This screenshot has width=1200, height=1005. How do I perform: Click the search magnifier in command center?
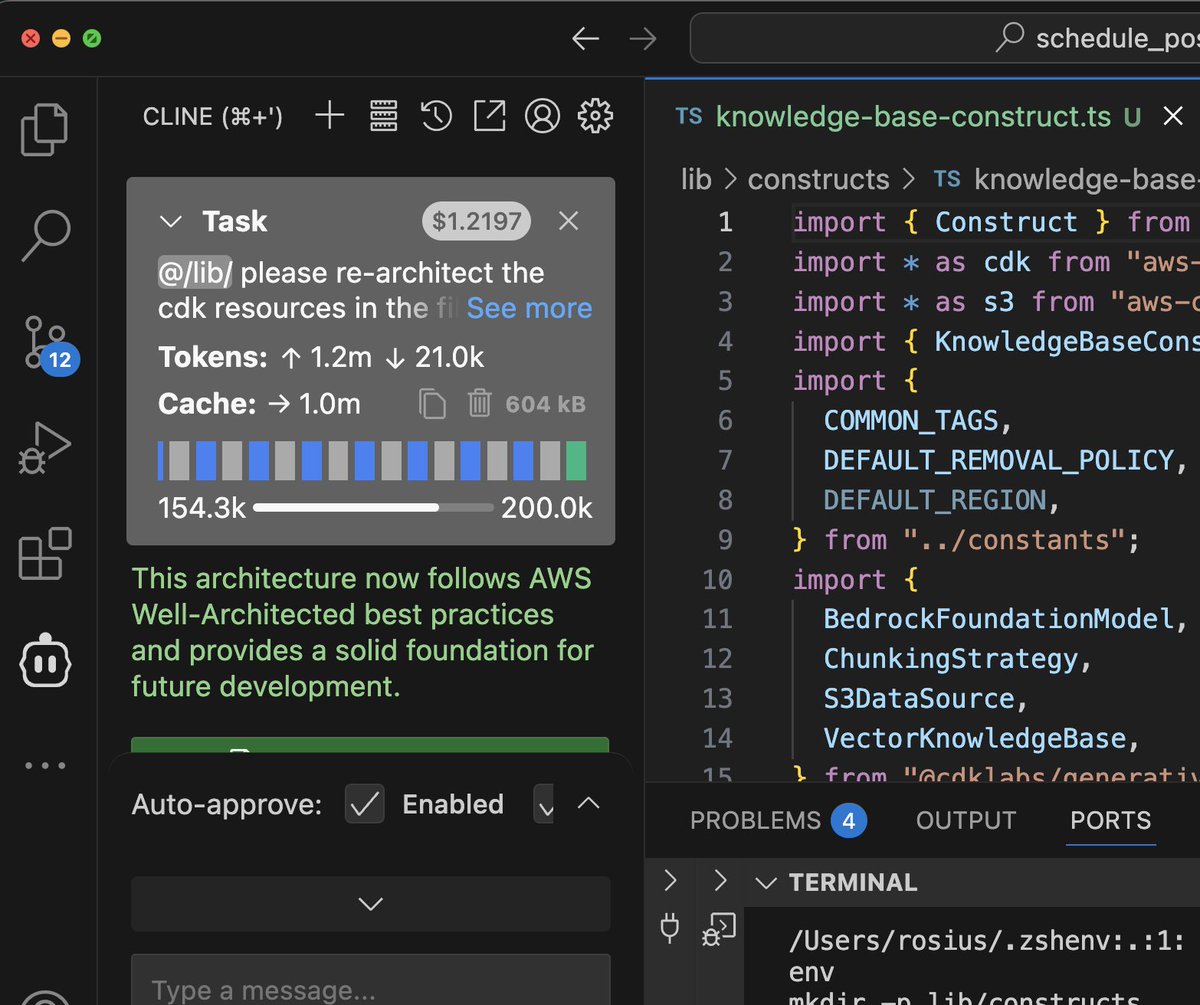(1010, 38)
